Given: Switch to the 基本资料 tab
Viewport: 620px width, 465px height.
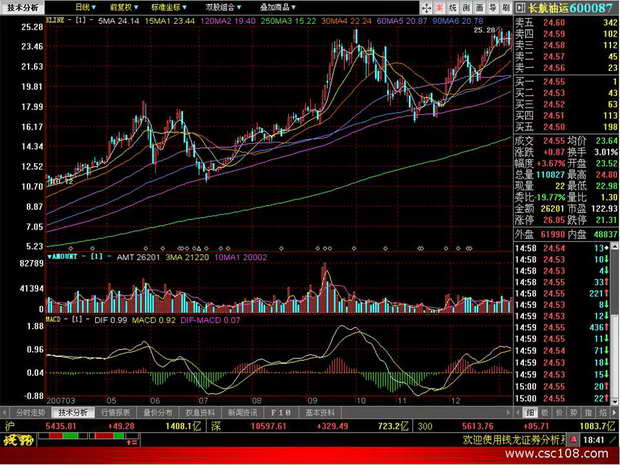Looking at the screenshot, I should (319, 413).
